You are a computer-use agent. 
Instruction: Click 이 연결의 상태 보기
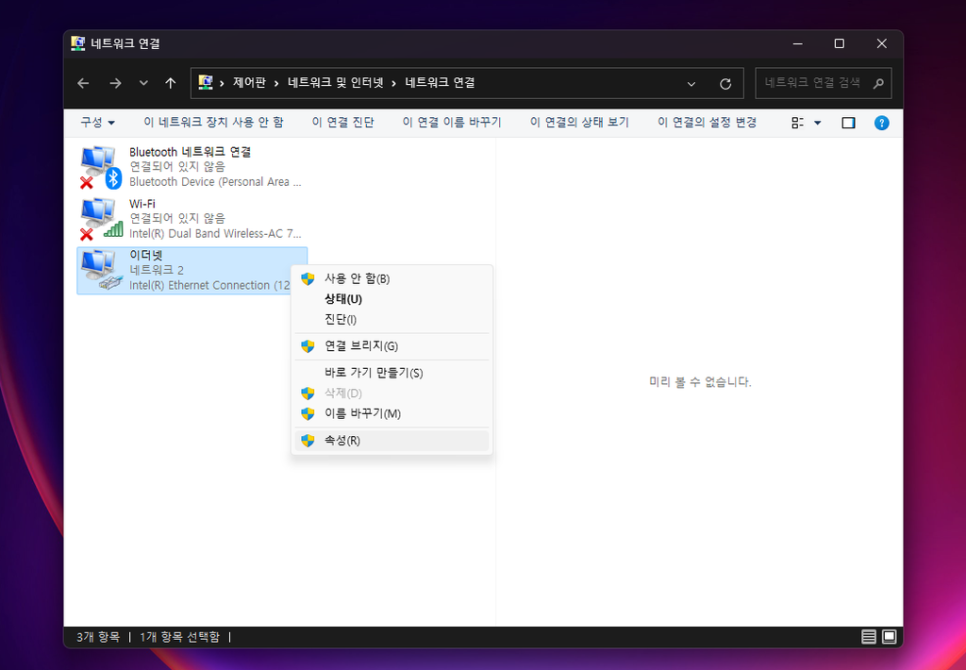pyautogui.click(x=579, y=123)
